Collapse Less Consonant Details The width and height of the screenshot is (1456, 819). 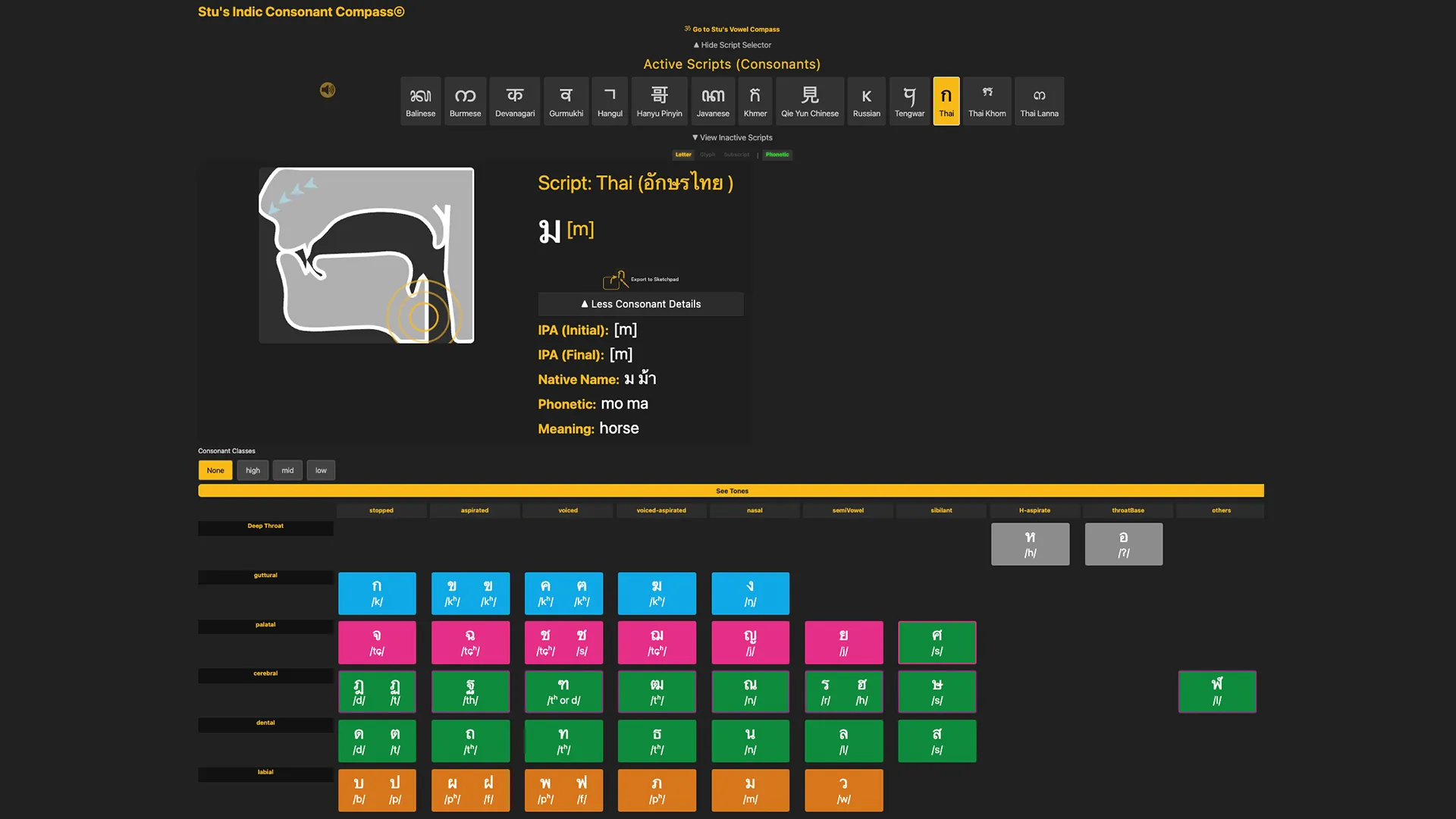[641, 304]
